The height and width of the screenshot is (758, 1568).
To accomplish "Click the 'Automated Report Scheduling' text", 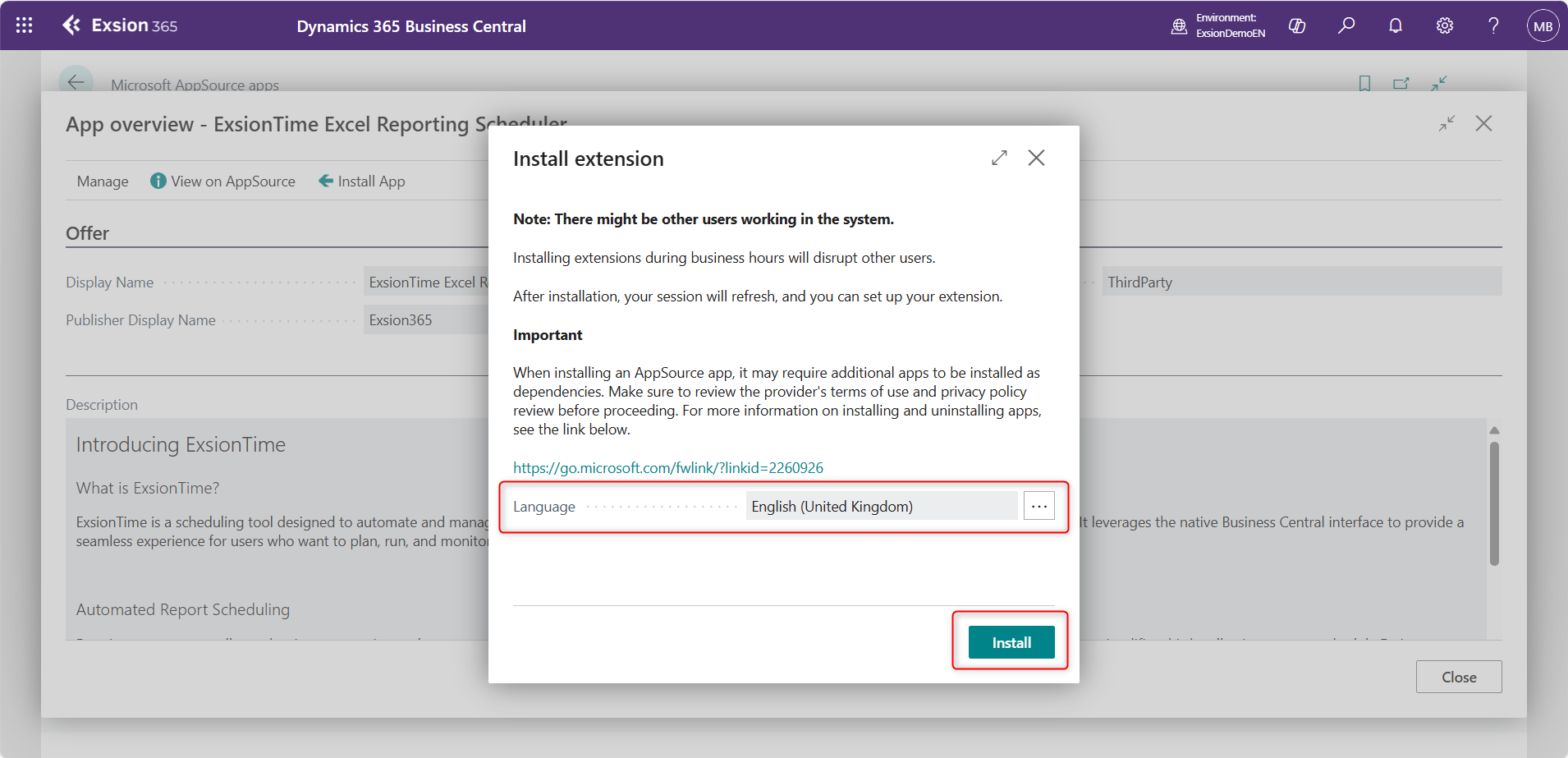I will (183, 609).
